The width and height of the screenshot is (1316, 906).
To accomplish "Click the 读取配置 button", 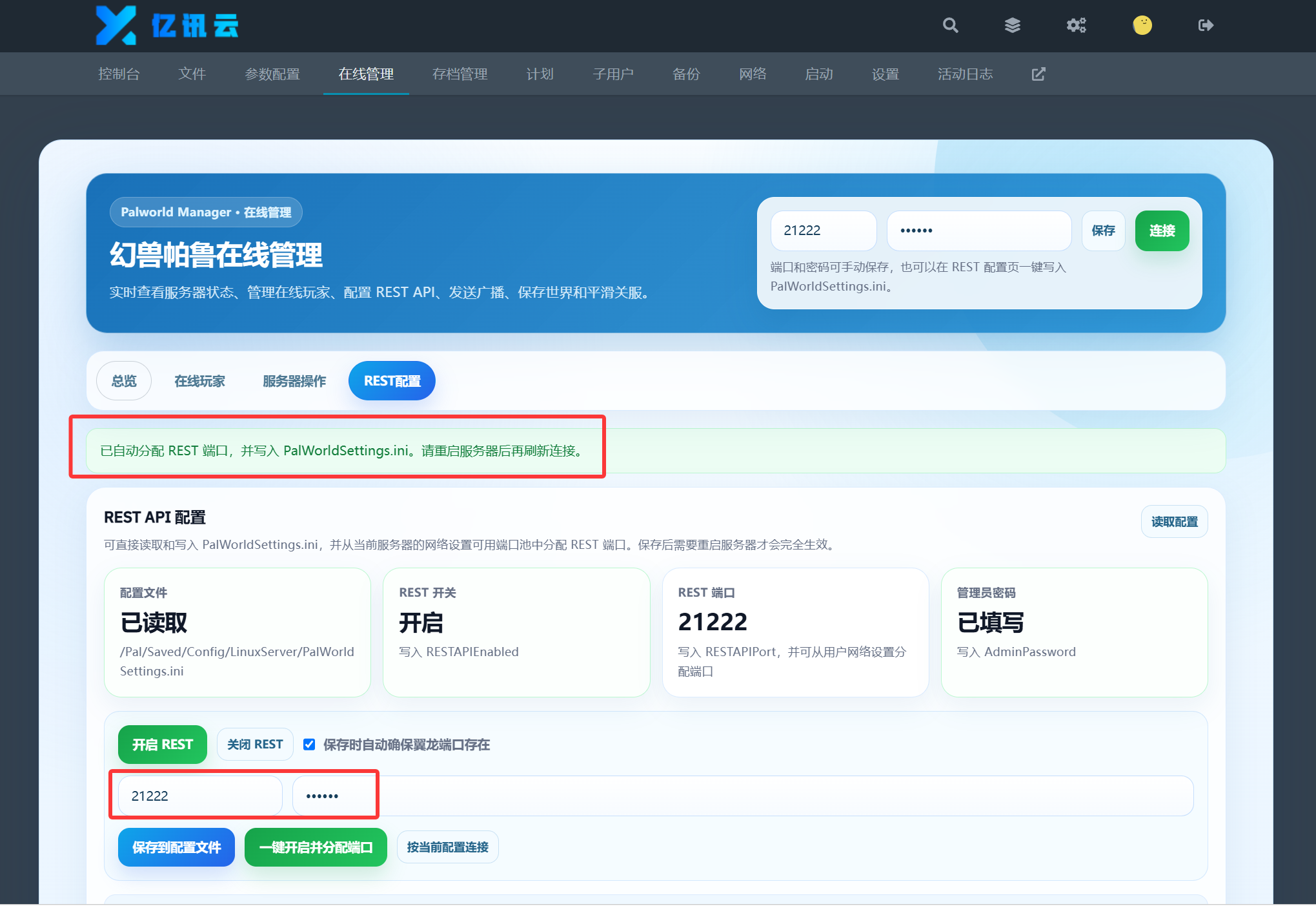I will 1174,521.
